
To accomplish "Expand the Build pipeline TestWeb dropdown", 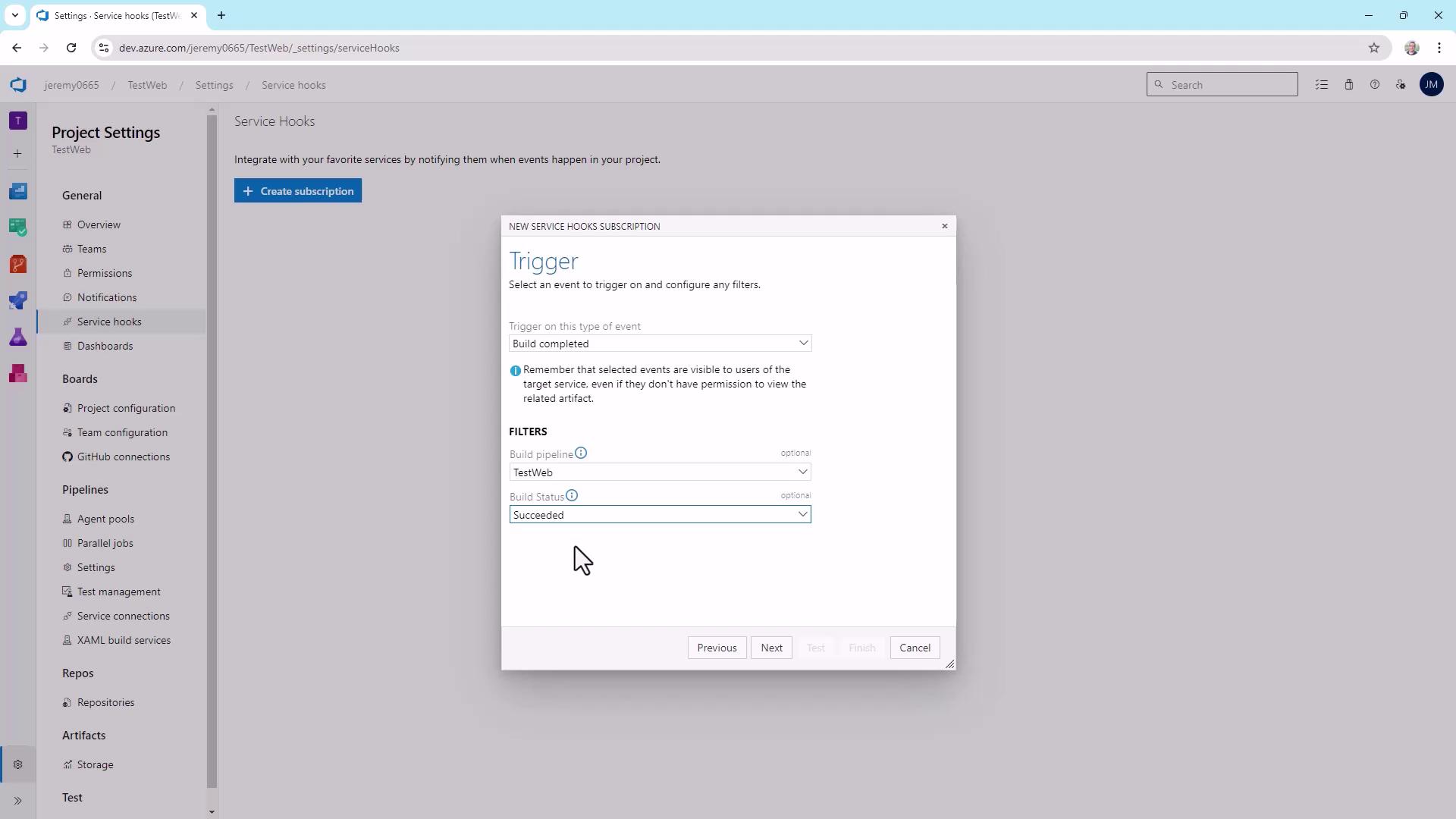I will point(660,472).
